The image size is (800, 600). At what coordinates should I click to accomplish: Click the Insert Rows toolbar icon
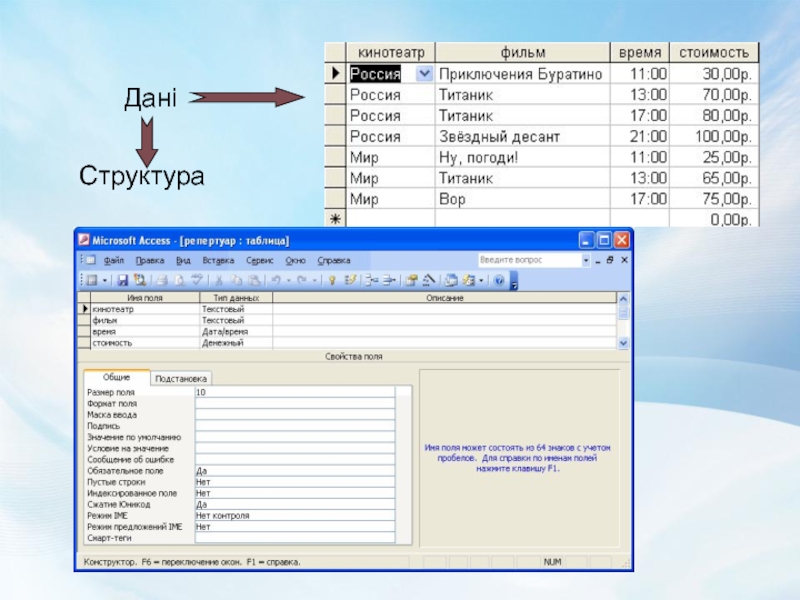click(x=372, y=281)
